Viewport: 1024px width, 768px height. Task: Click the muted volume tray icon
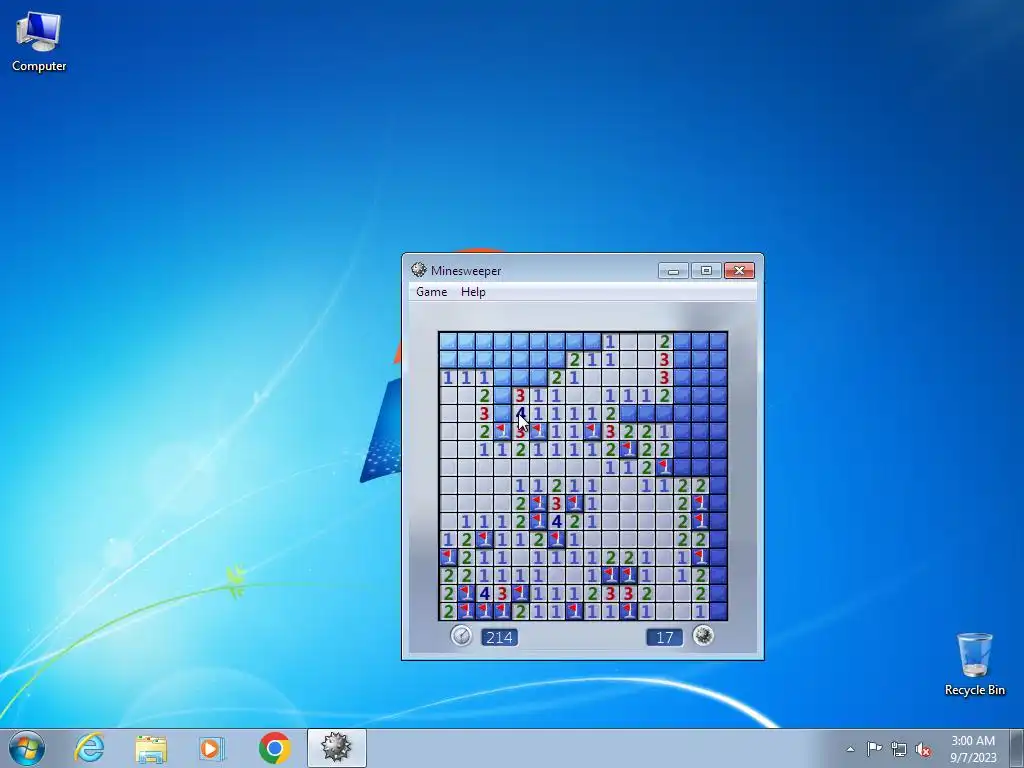tap(923, 749)
